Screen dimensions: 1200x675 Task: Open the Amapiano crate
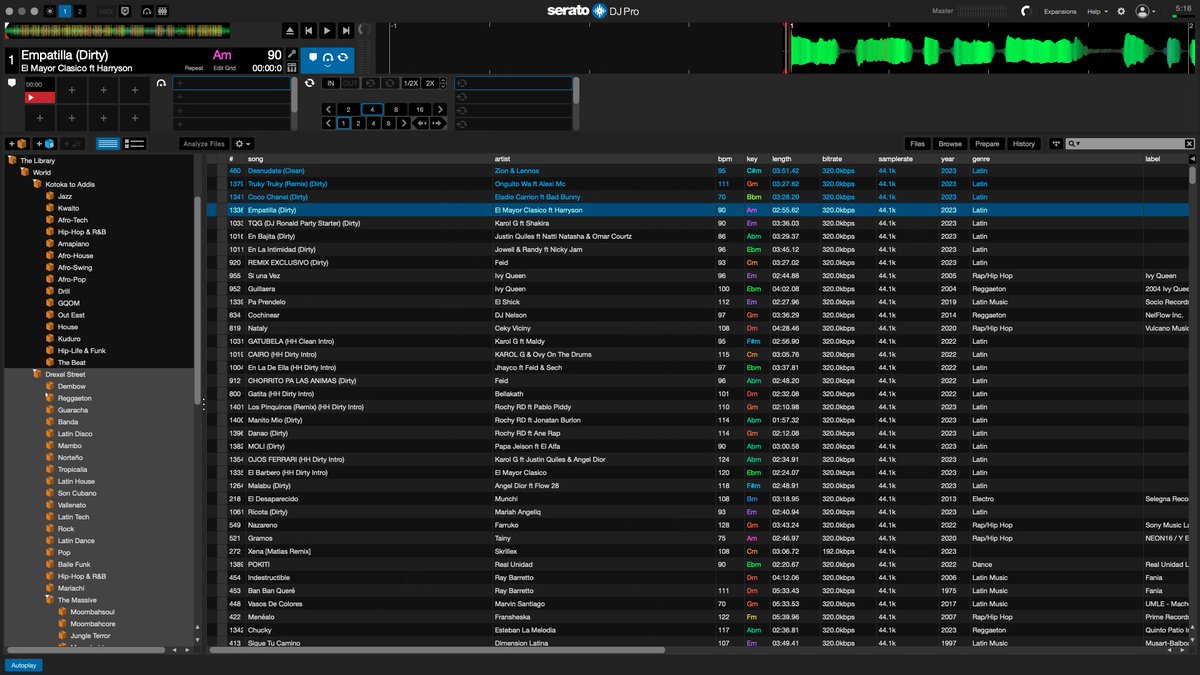point(74,243)
